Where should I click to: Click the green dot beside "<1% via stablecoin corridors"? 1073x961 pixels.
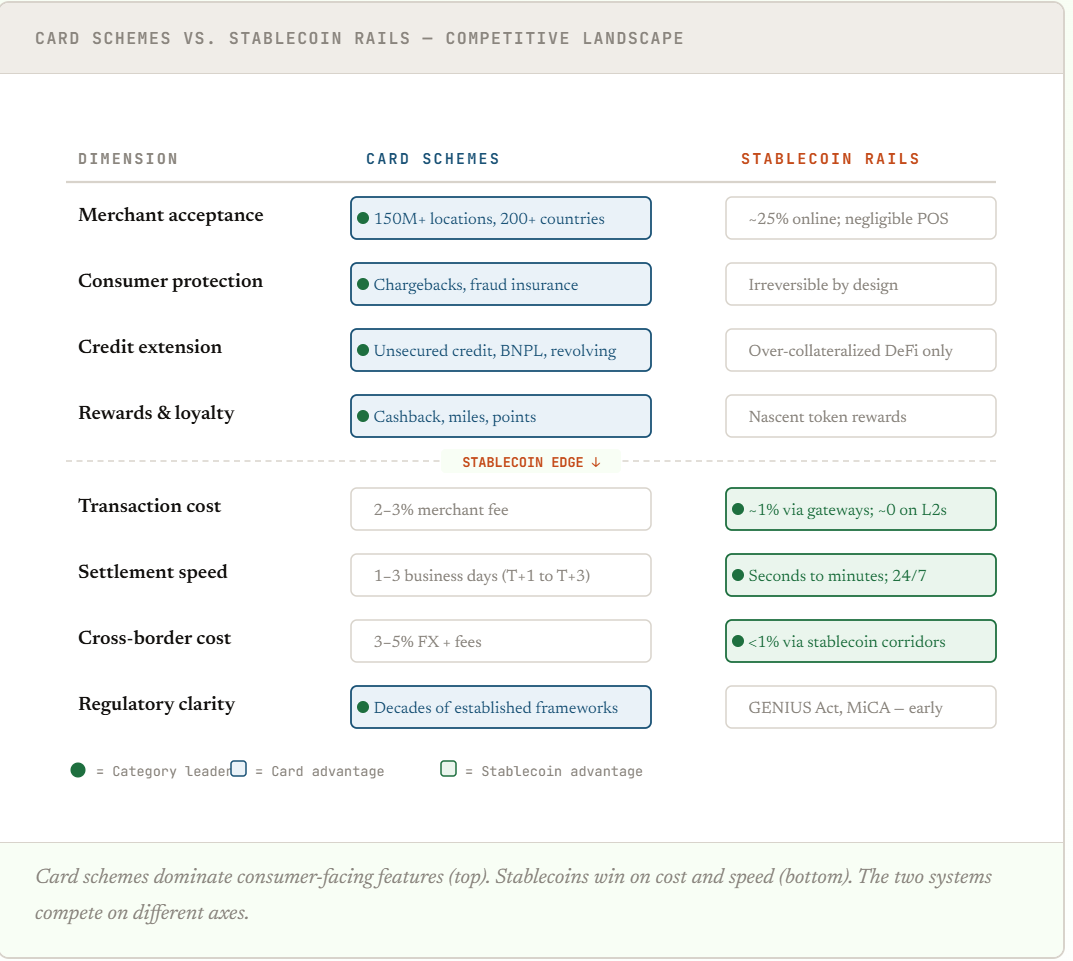[x=738, y=641]
